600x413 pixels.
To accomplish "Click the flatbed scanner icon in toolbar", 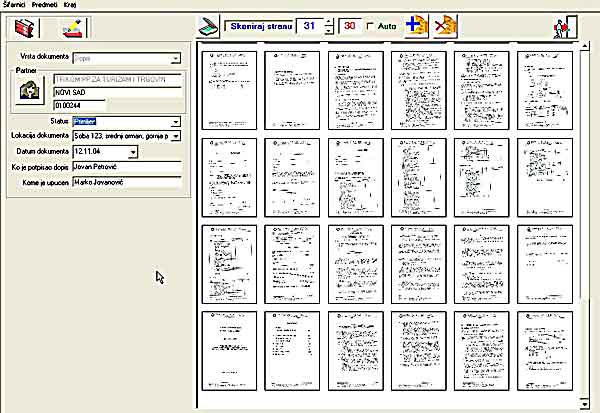I will 207,26.
